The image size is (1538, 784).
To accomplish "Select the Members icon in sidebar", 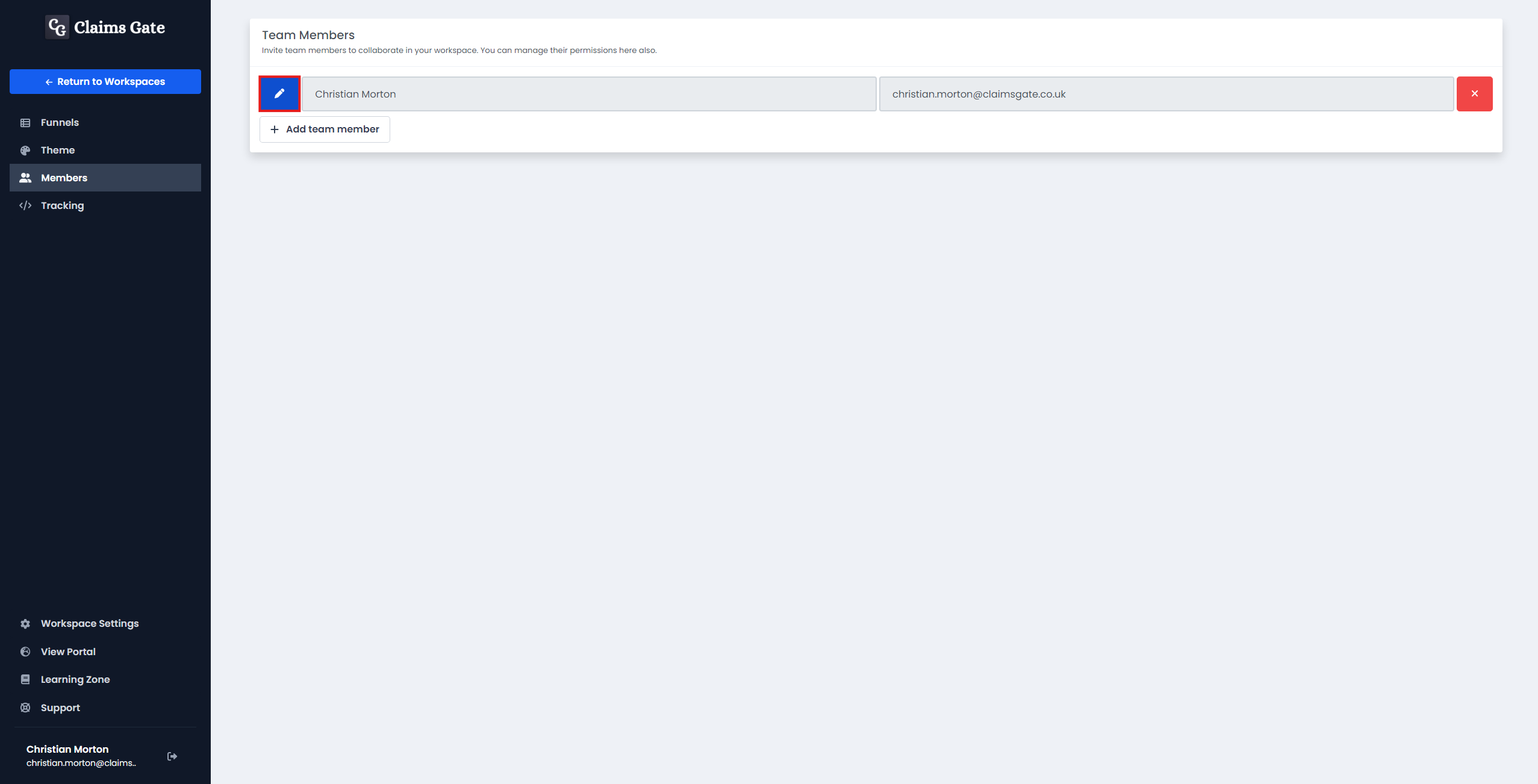I will [24, 177].
